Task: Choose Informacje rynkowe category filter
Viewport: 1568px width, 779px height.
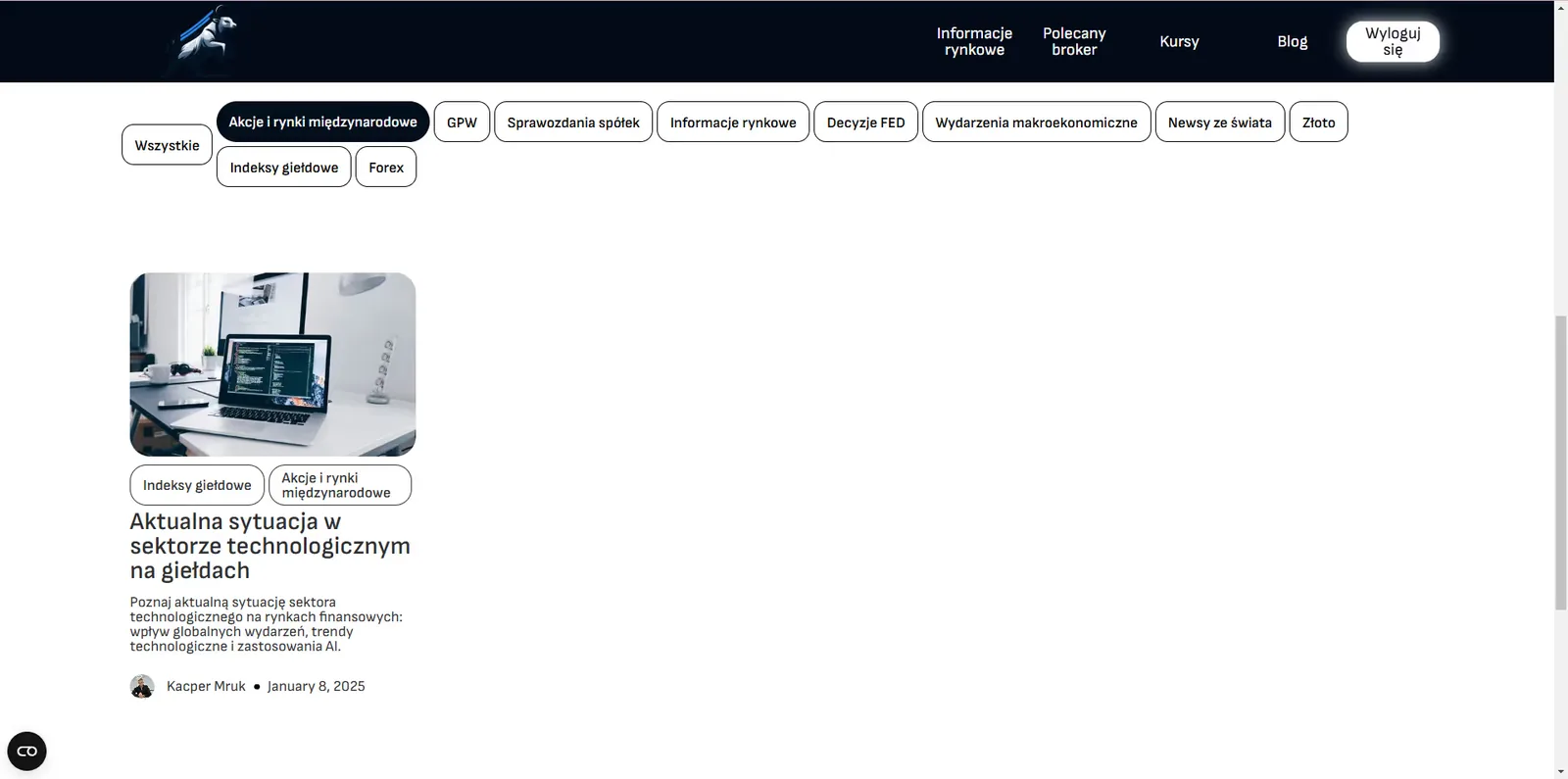Action: coord(733,122)
